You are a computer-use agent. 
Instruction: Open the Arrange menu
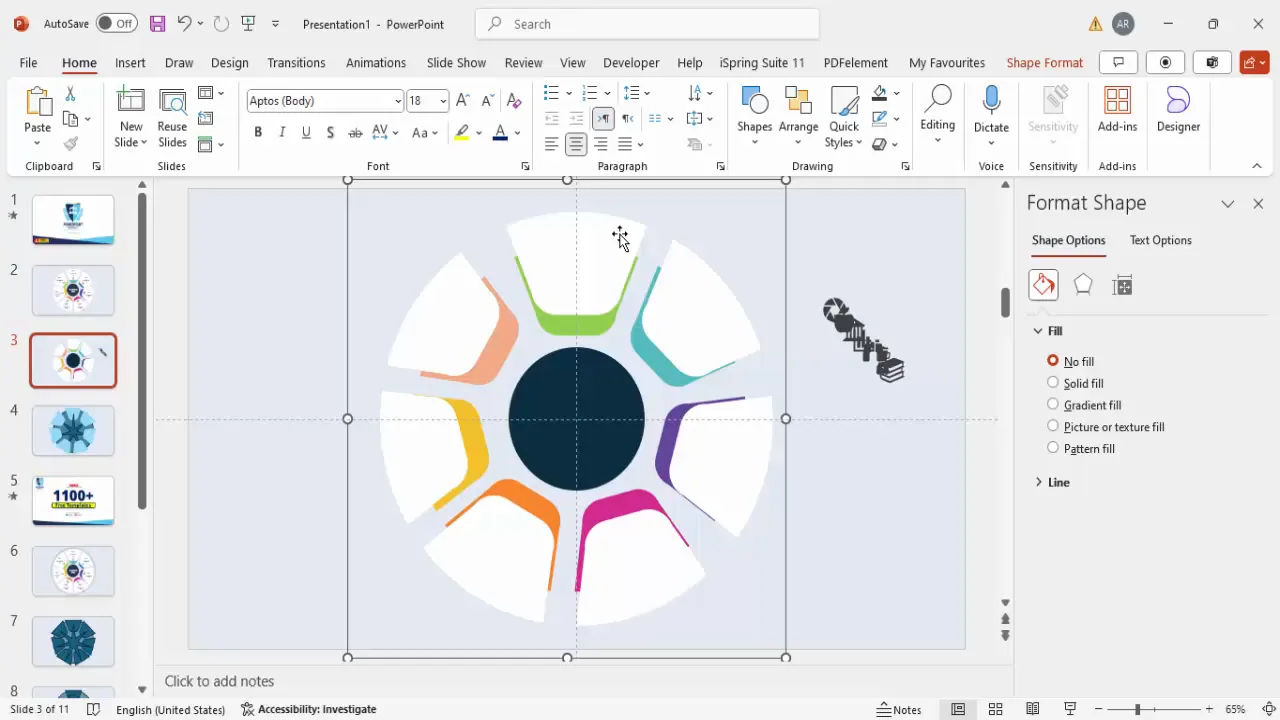tap(798, 118)
